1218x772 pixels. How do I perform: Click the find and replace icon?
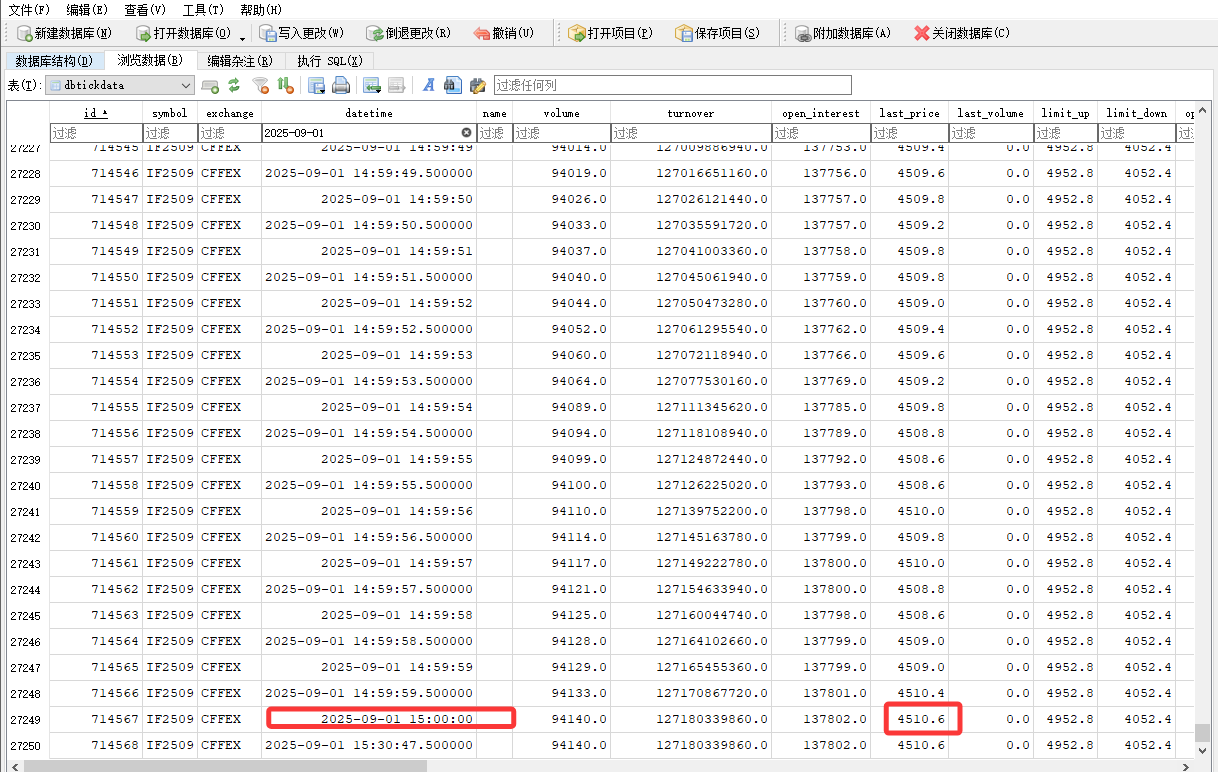click(477, 85)
